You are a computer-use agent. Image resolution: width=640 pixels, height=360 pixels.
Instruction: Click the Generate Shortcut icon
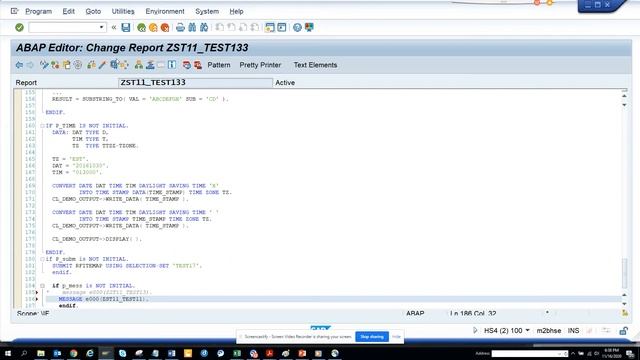(x=282, y=27)
